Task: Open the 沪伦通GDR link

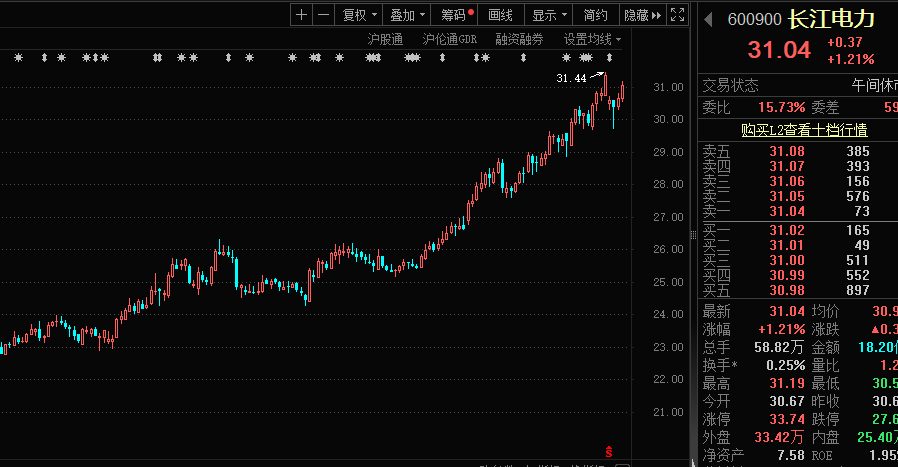Action: [449, 39]
